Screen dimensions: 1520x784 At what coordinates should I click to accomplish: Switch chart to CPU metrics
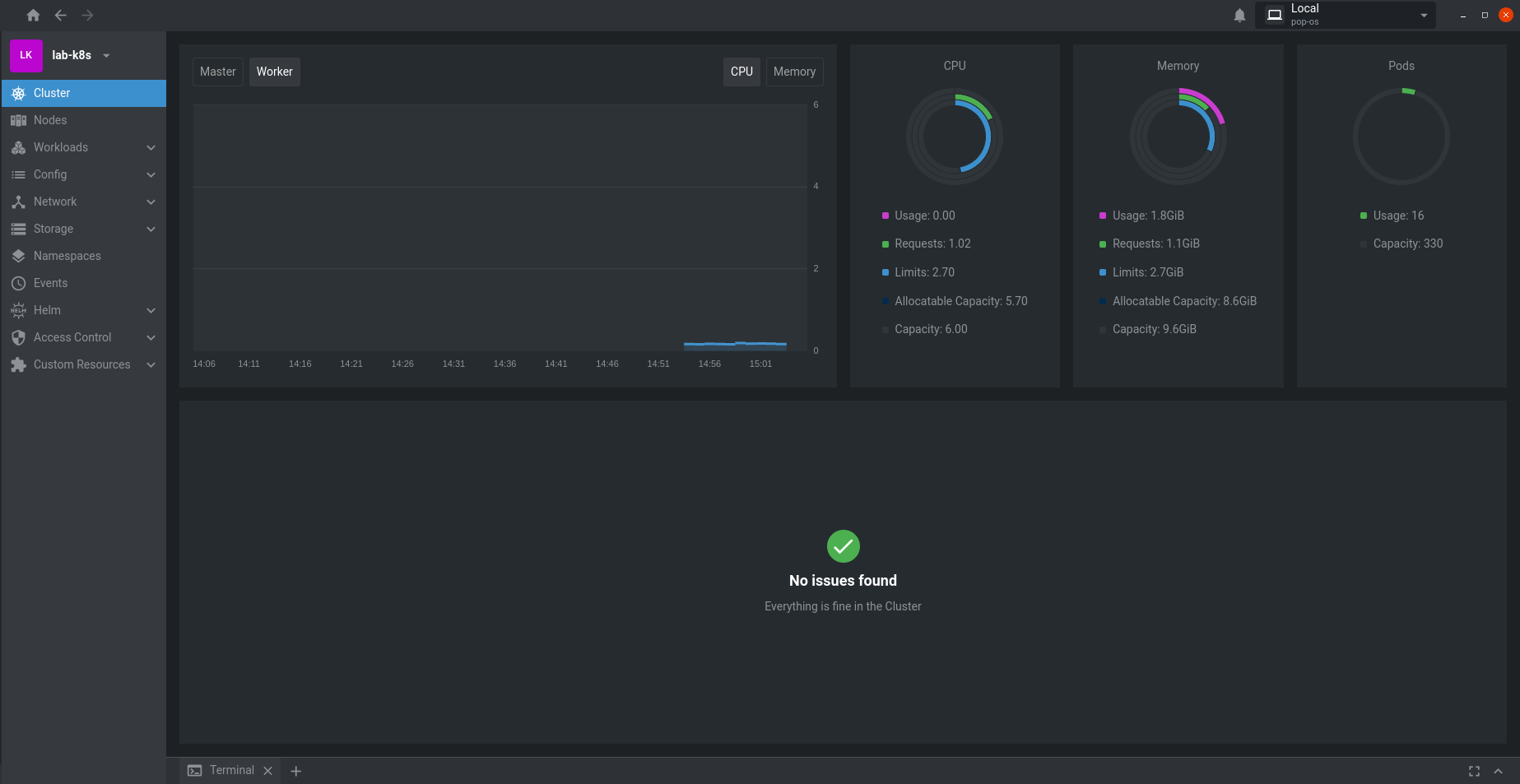coord(741,72)
